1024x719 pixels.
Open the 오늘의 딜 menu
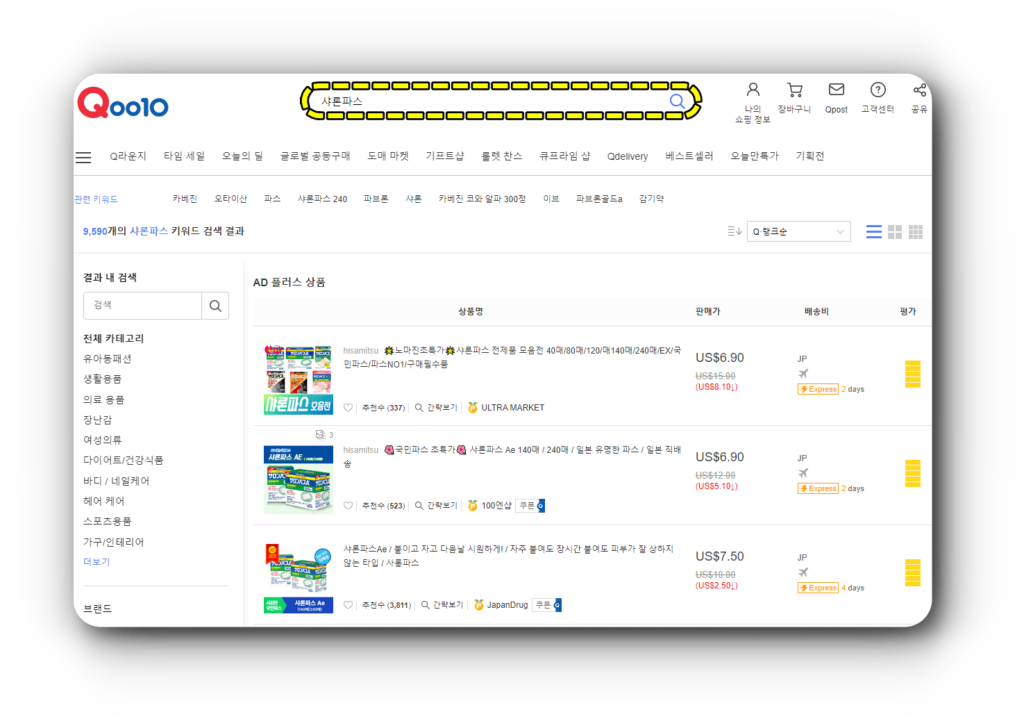click(x=242, y=156)
